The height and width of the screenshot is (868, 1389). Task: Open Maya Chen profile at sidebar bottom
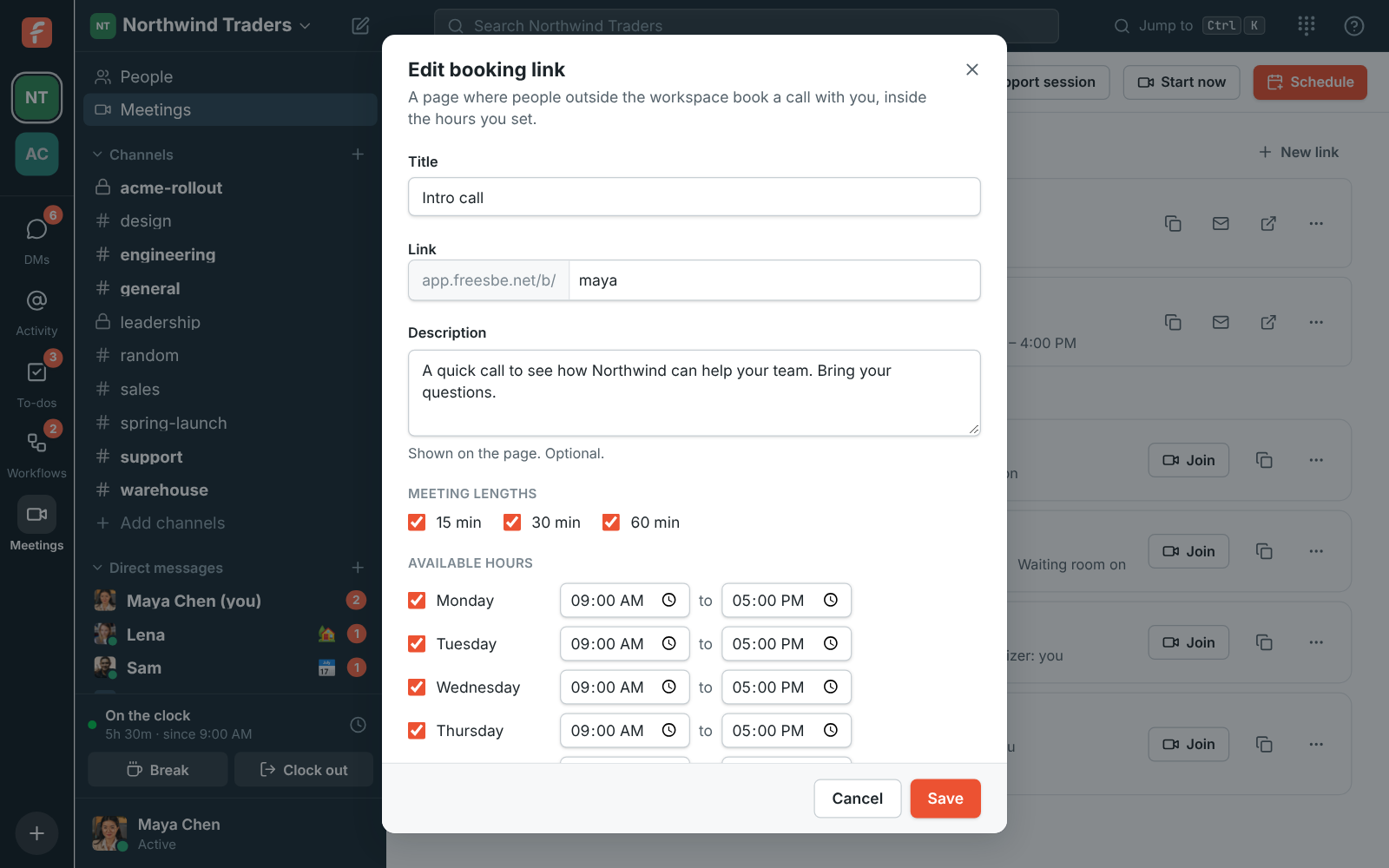(x=230, y=833)
